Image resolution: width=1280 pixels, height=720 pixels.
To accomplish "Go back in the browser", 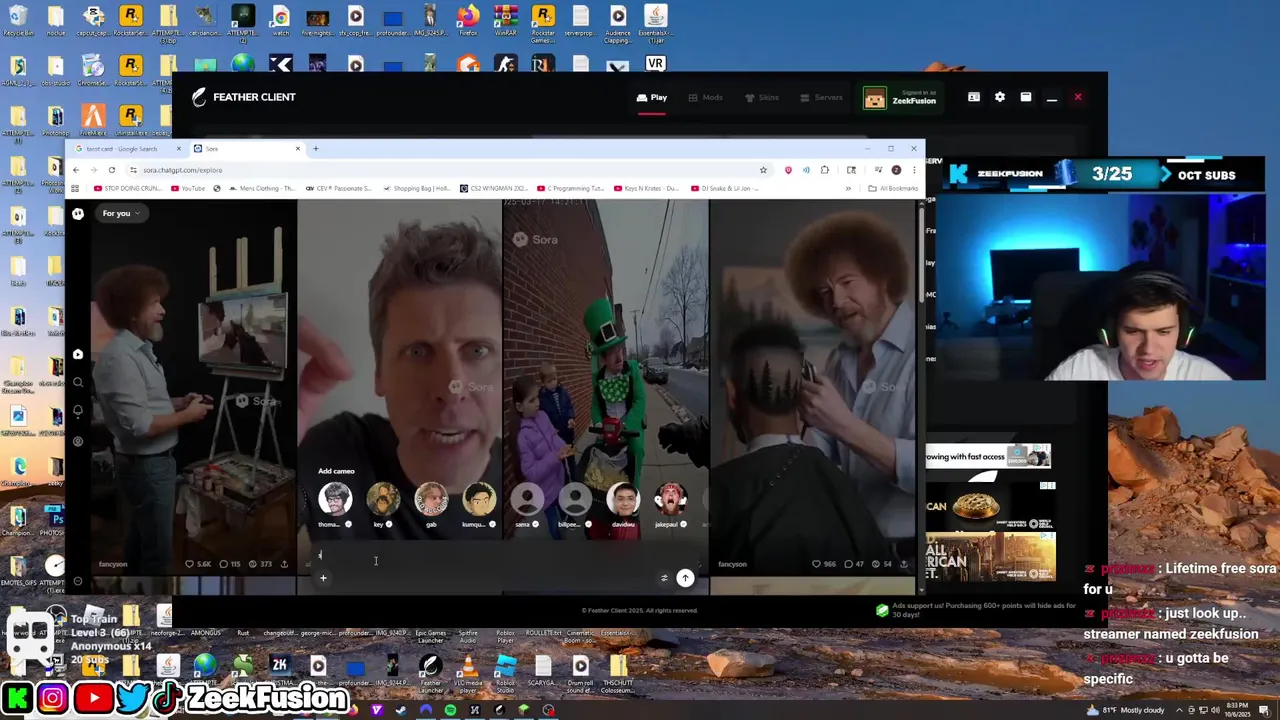I will coord(76,170).
